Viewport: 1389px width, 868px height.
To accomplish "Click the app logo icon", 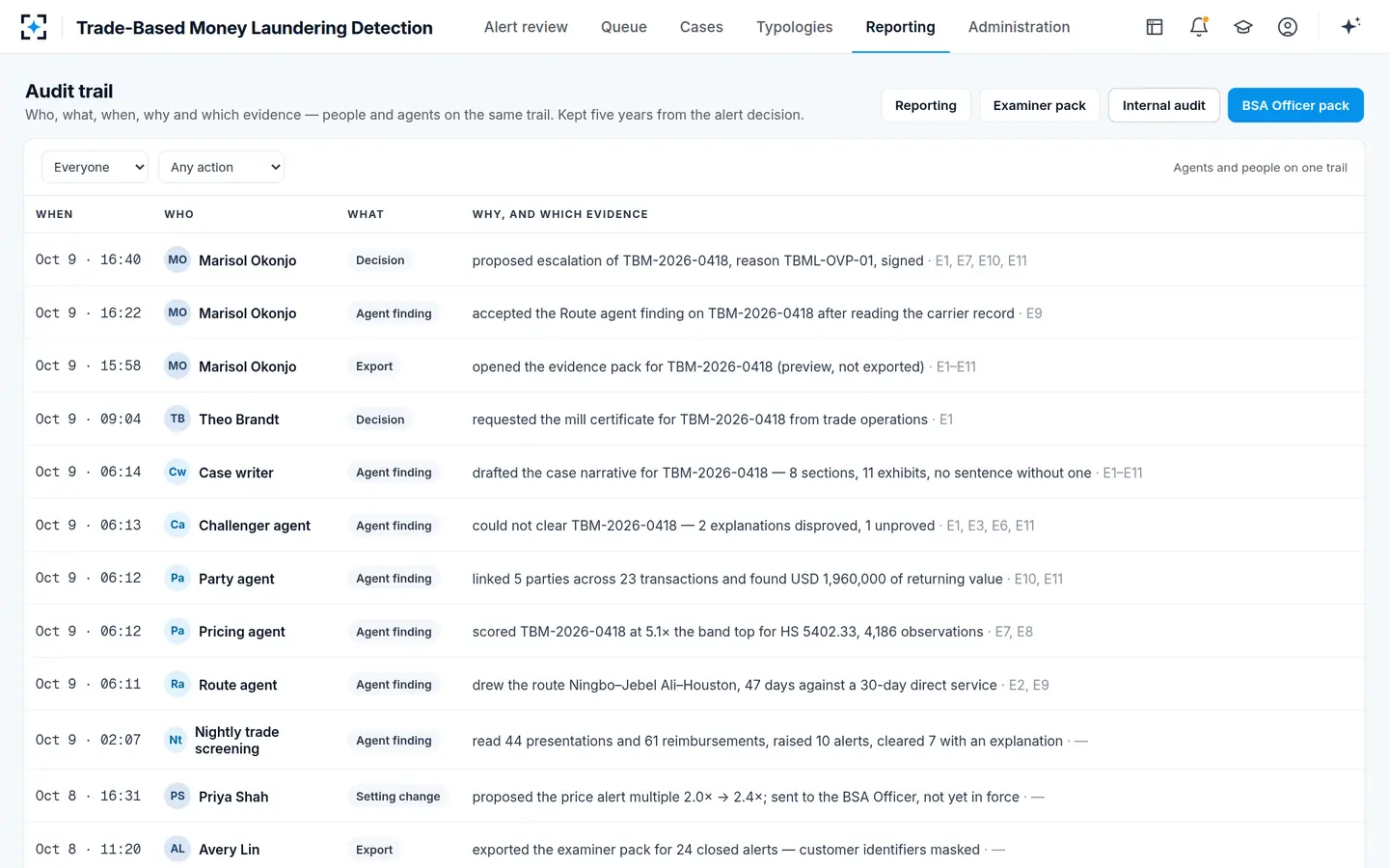I will (34, 27).
